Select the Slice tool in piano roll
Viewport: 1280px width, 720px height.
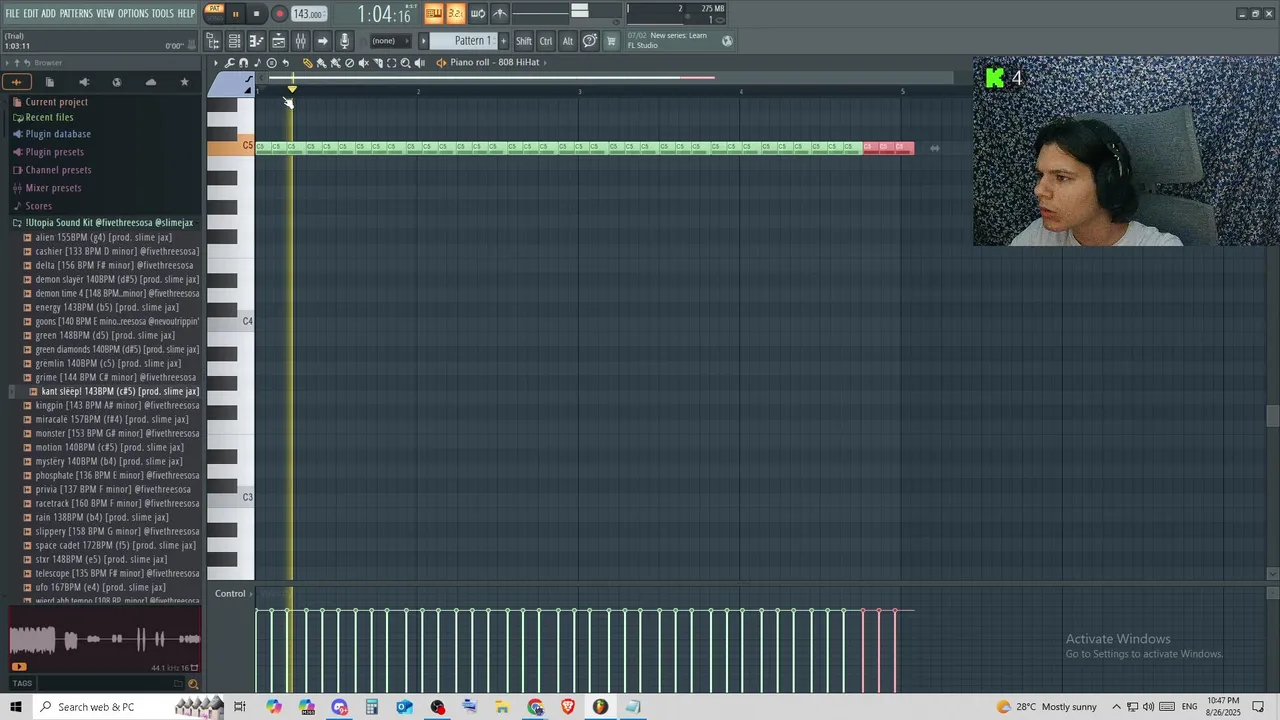click(377, 63)
